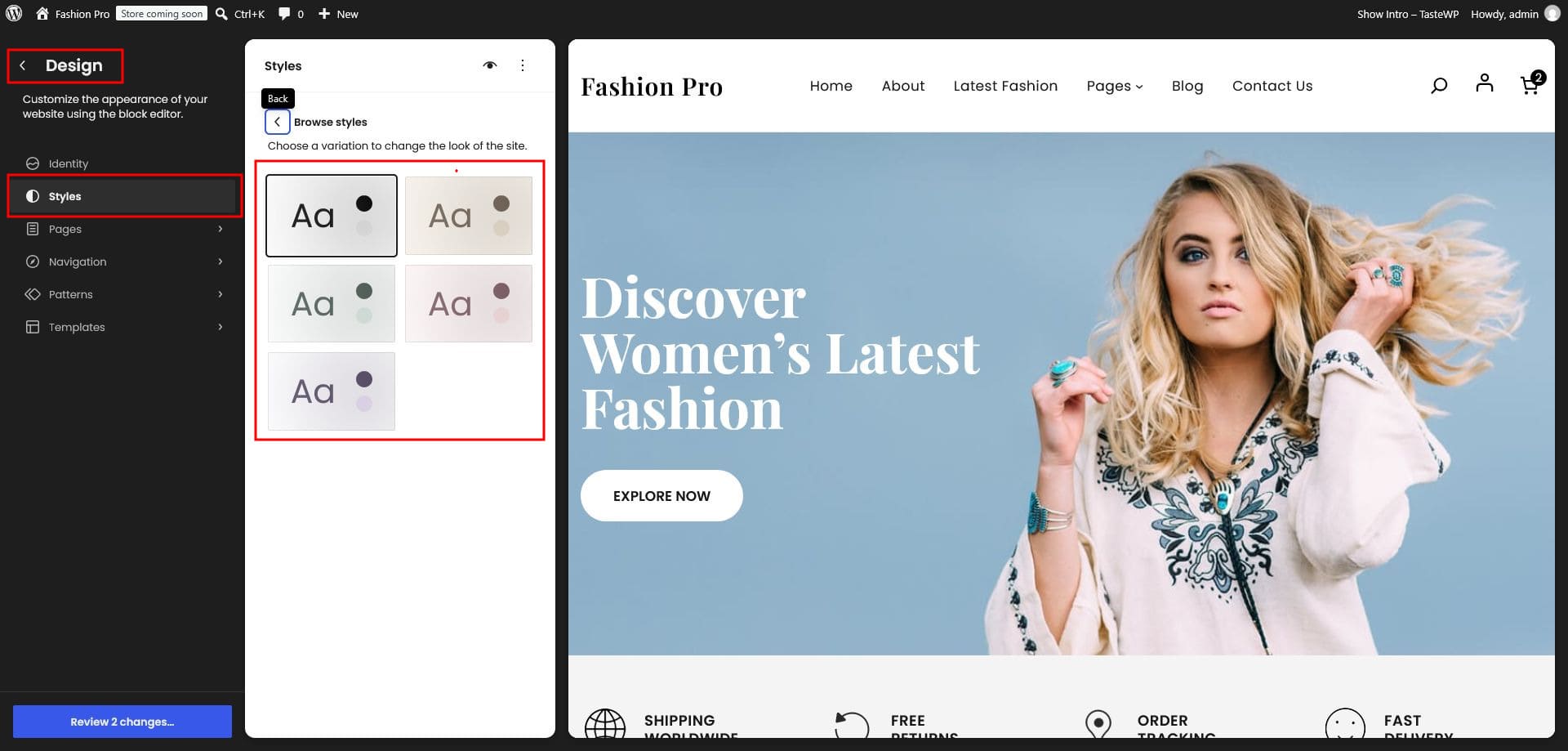Click the Review 2 changes button
The image size is (1568, 751).
point(122,722)
